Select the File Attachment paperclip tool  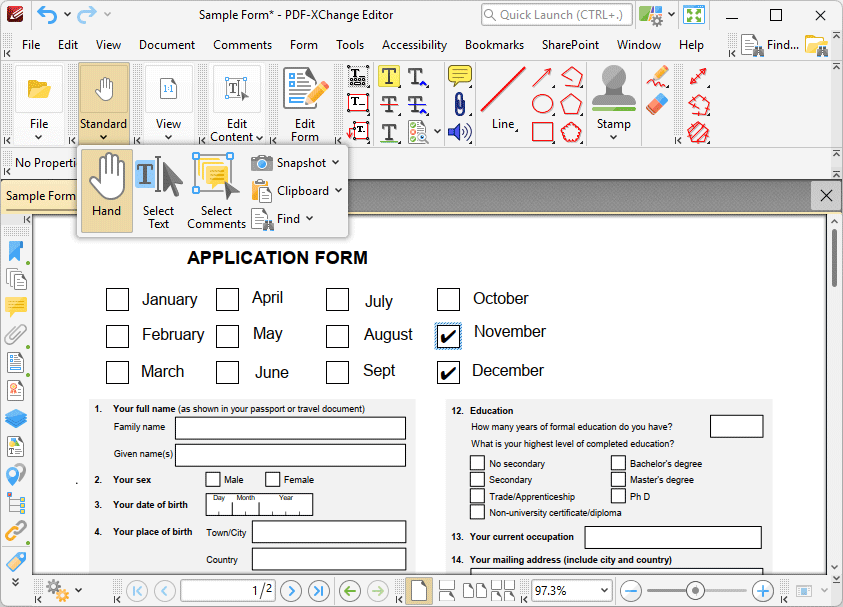point(460,104)
